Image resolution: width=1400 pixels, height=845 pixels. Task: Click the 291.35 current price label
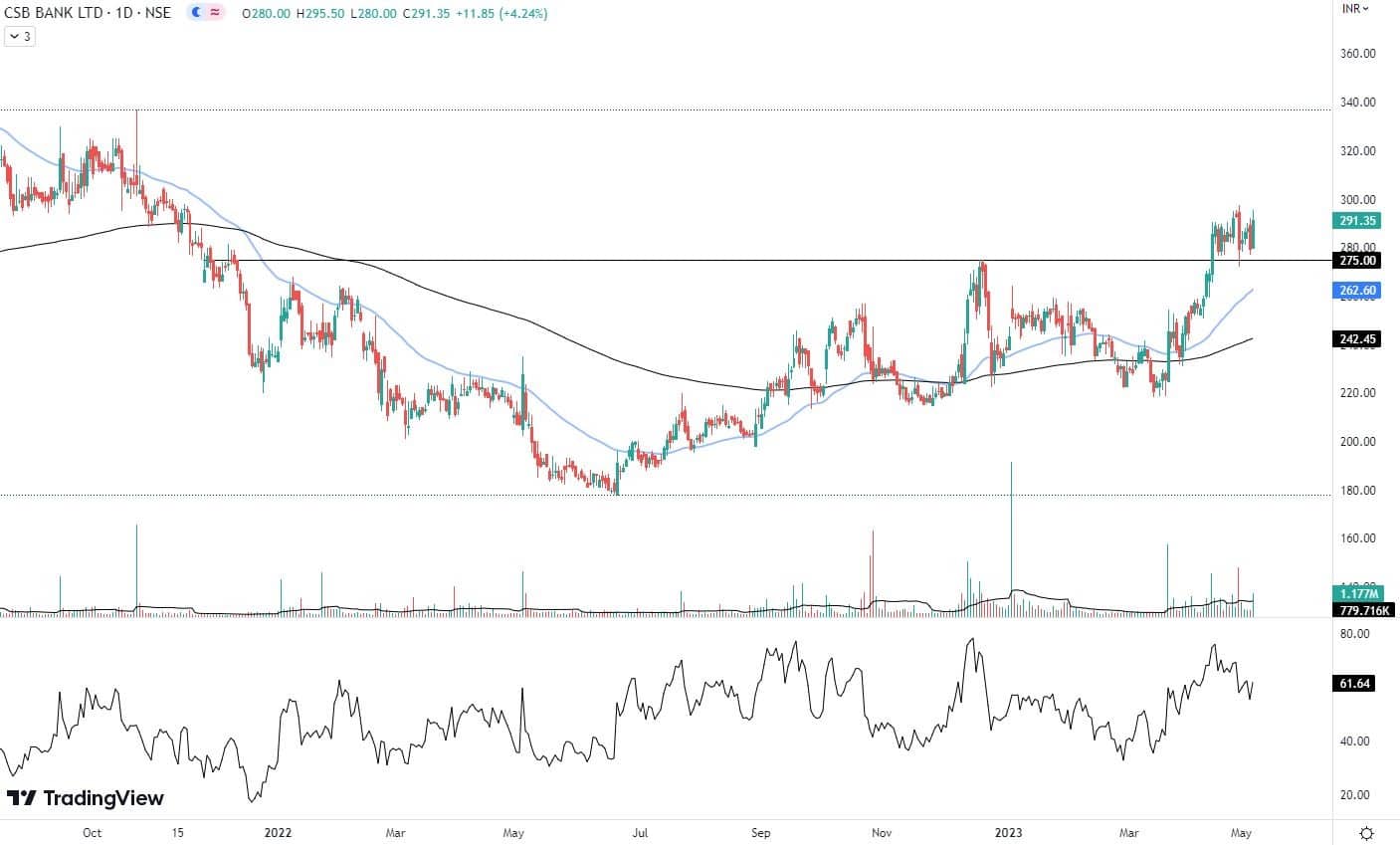pyautogui.click(x=1355, y=221)
